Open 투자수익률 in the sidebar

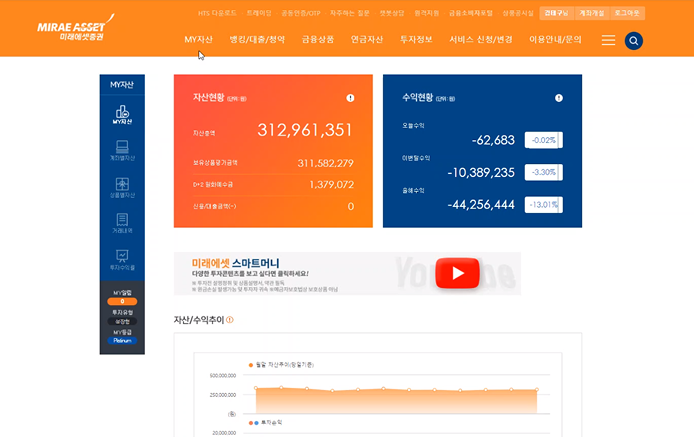coord(122,260)
